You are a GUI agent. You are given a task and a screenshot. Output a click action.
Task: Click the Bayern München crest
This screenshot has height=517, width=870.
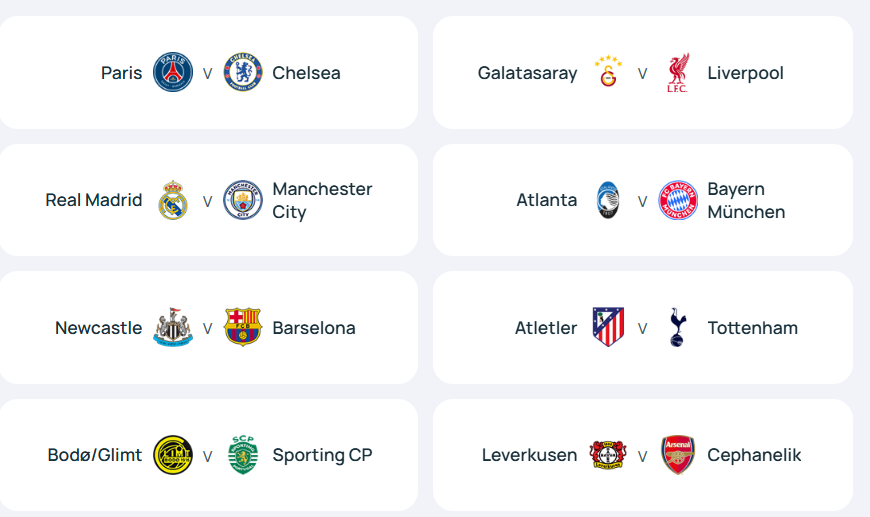point(678,200)
